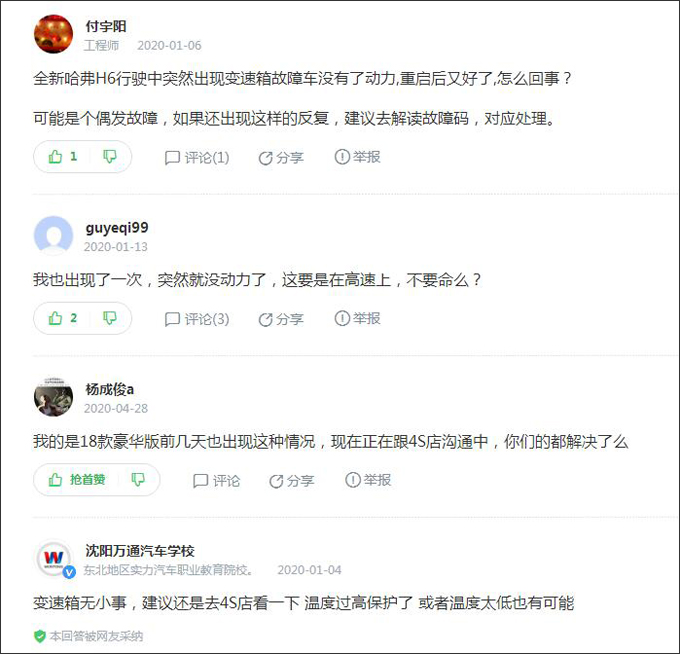Expand 评论(3) under guyeqi99's comment
680x654 pixels.
[197, 319]
